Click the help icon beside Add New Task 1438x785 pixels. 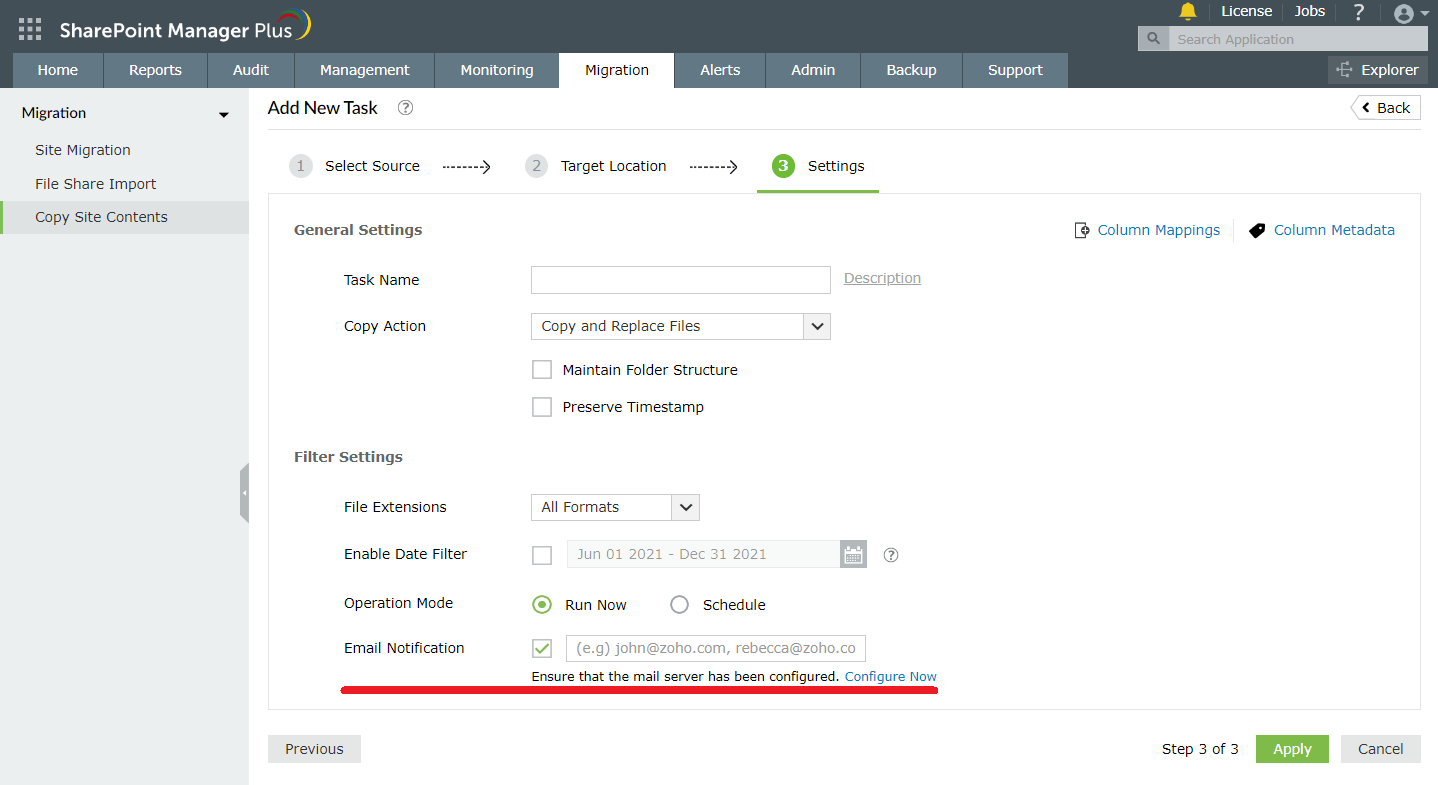[x=405, y=108]
